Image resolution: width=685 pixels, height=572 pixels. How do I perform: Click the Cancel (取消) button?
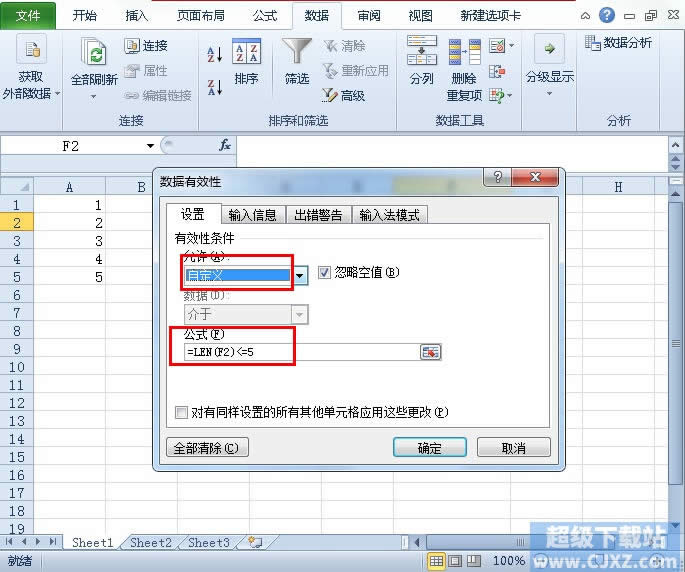tap(514, 447)
